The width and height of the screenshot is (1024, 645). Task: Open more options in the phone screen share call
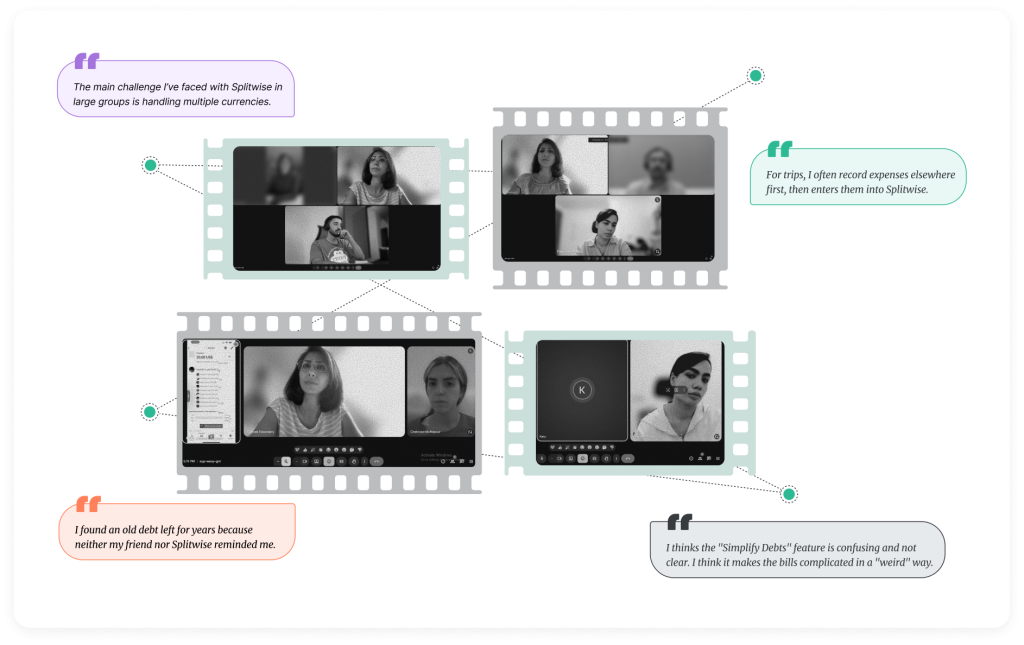tap(364, 461)
